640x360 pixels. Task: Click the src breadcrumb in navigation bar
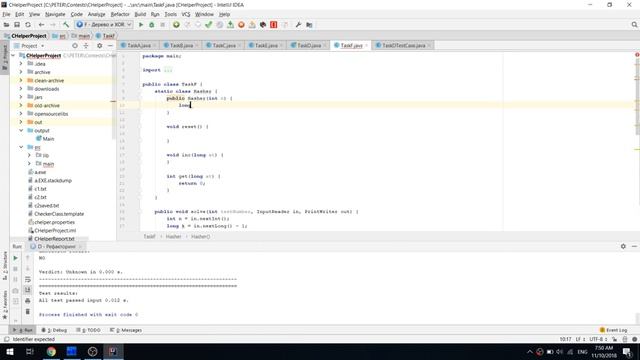[59, 36]
